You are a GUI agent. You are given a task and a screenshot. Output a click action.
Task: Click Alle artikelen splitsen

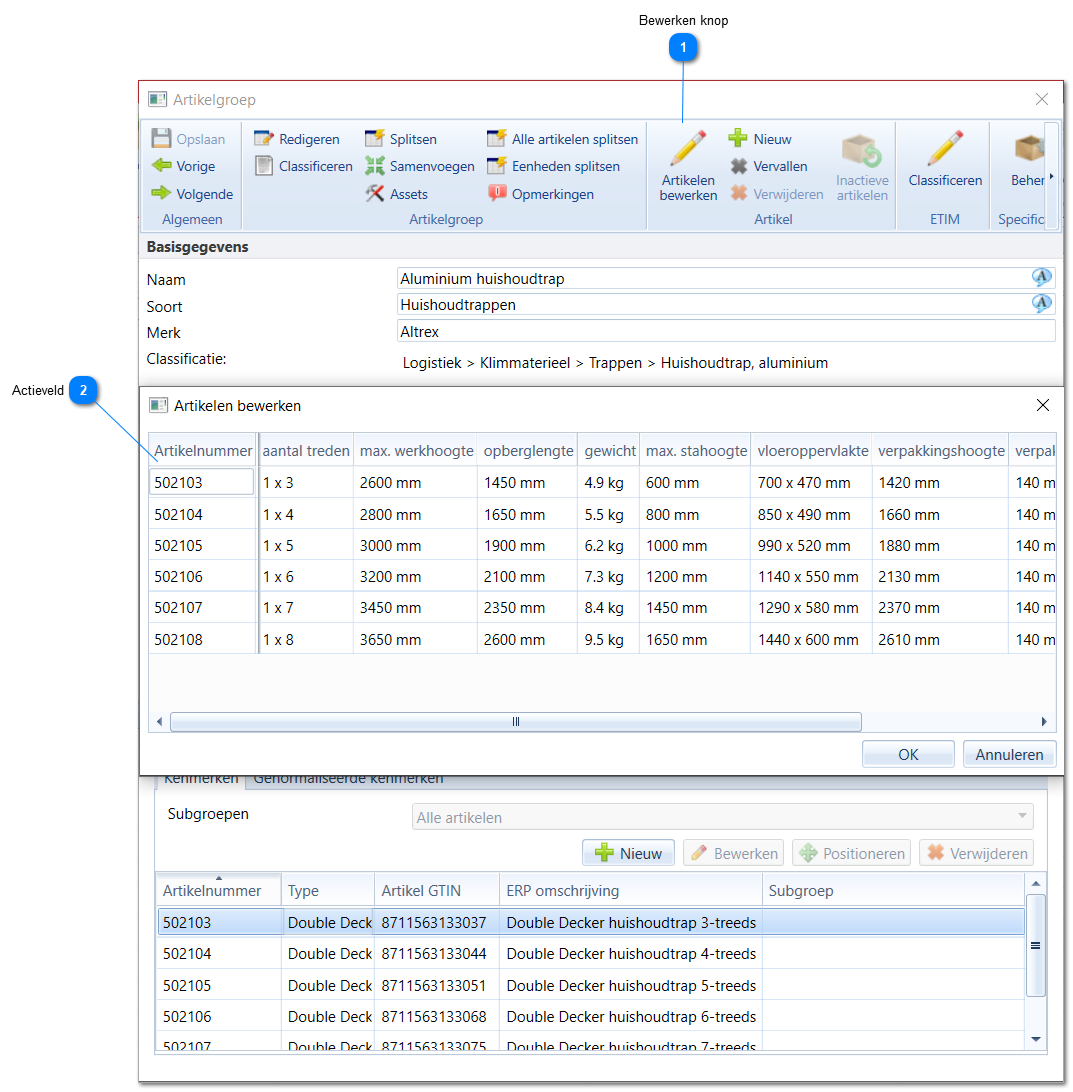562,139
